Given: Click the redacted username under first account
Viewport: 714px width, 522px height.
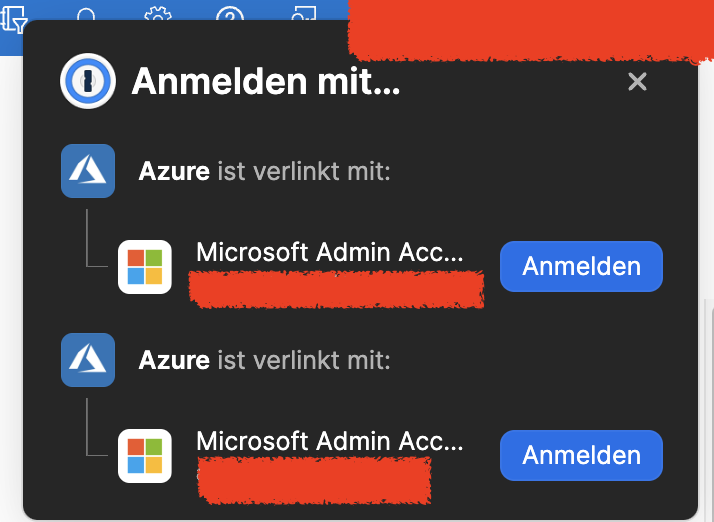Looking at the screenshot, I should [x=336, y=289].
